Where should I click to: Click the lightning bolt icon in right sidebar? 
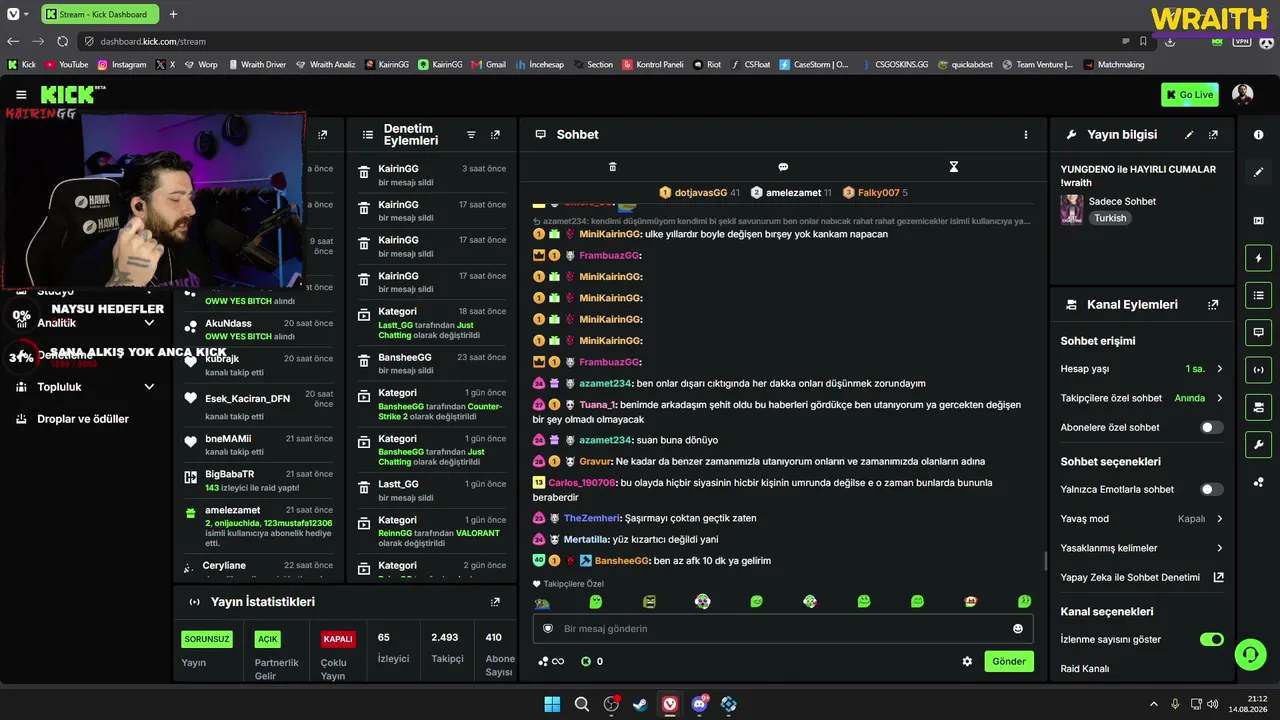click(1259, 259)
